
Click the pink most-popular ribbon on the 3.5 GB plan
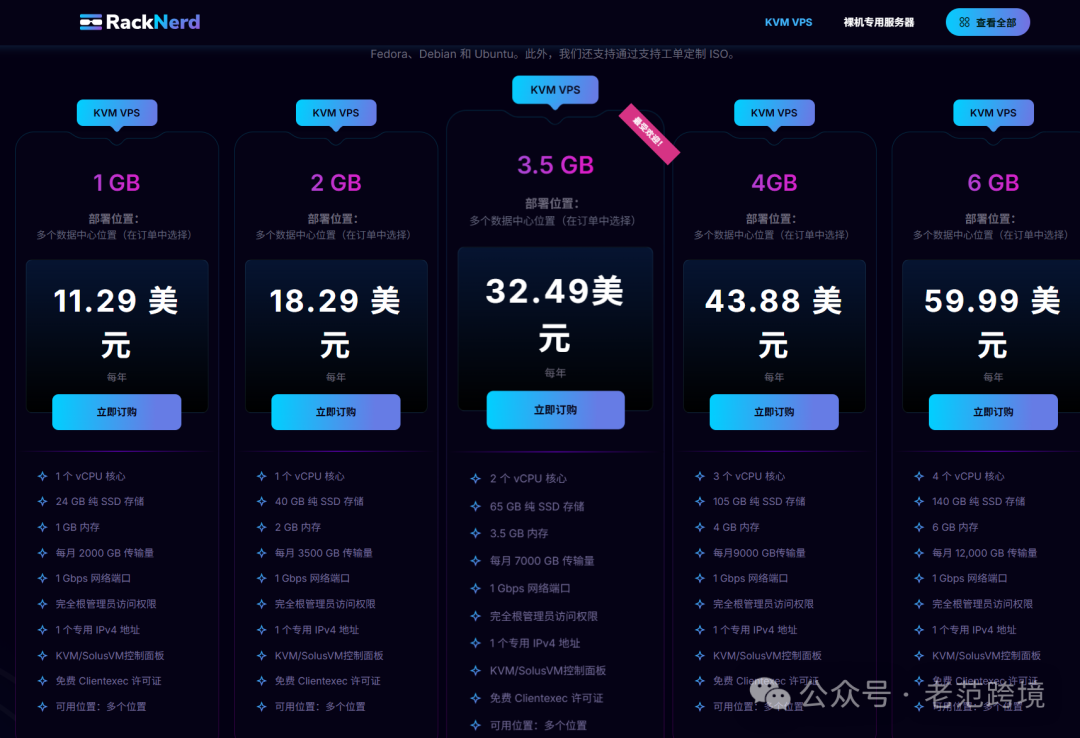point(649,134)
